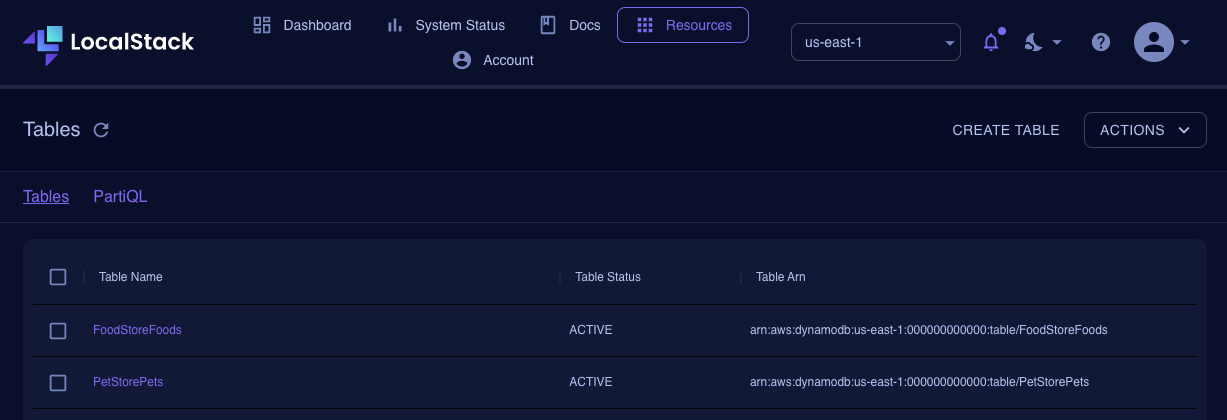Switch to the PartiQL tab
Image resolution: width=1227 pixels, height=420 pixels.
pyautogui.click(x=120, y=196)
